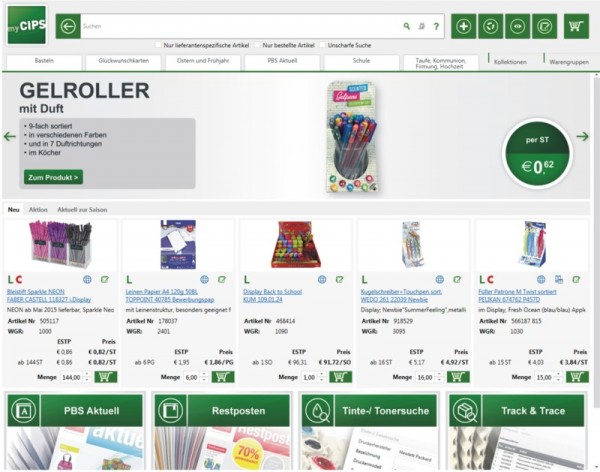Switch to the Aktion tab
Image resolution: width=600 pixels, height=472 pixels.
[38, 209]
